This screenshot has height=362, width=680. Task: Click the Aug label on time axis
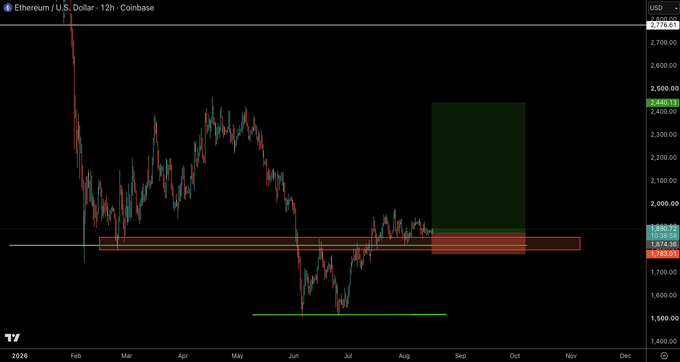click(404, 355)
